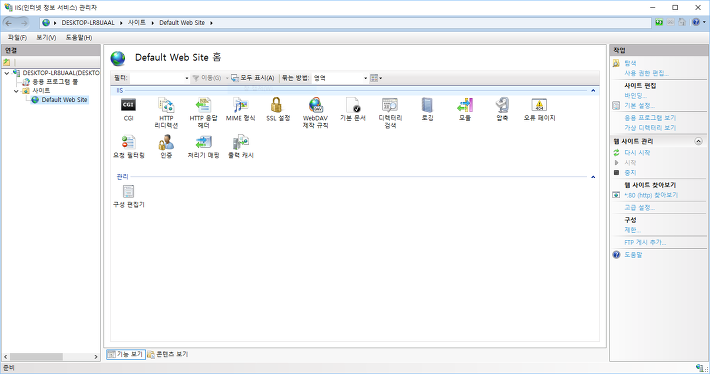
Task: Click 다시 시작 to restart site
Action: tap(637, 153)
